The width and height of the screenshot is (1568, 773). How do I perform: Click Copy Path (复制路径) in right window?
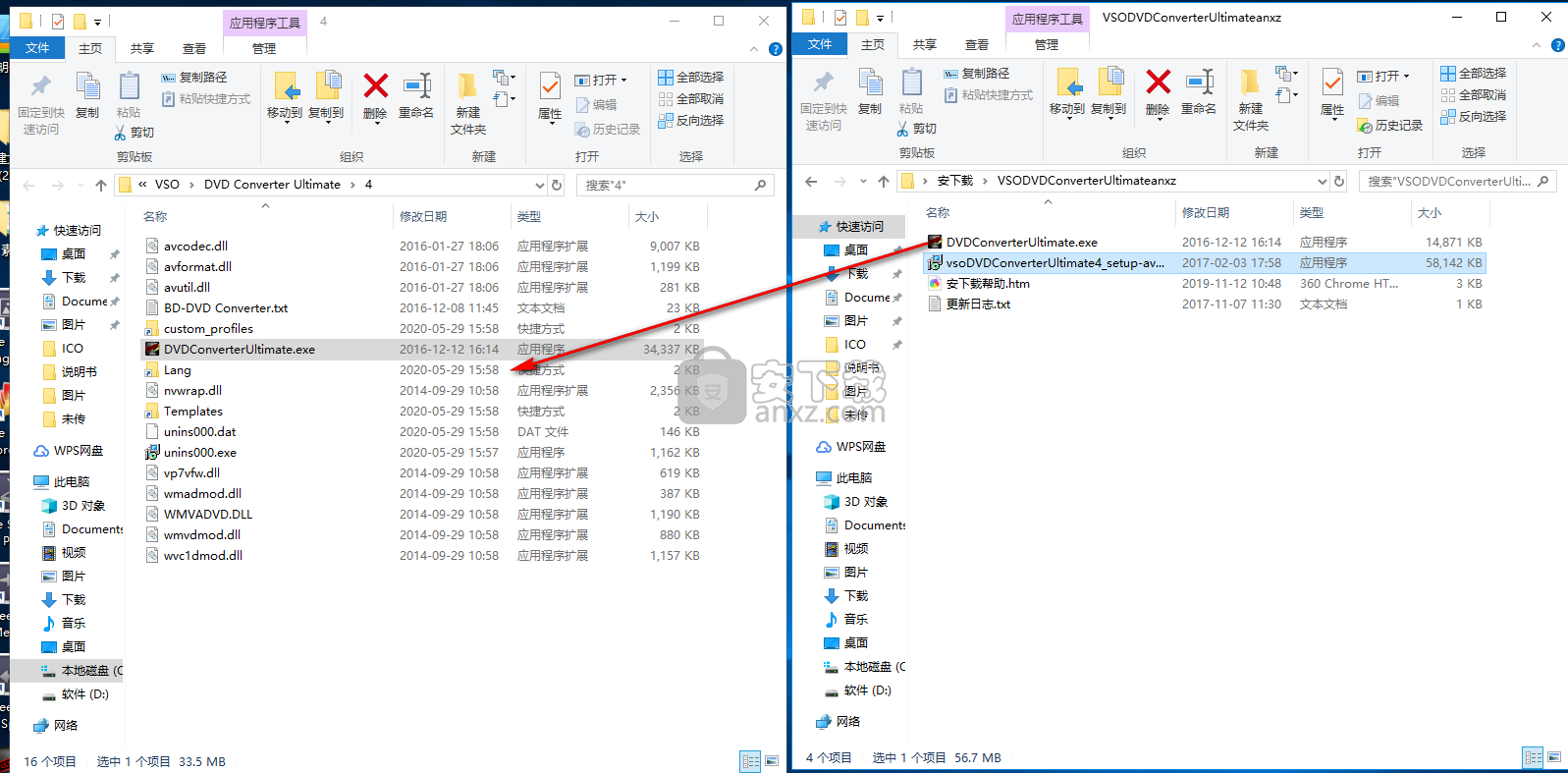click(977, 74)
